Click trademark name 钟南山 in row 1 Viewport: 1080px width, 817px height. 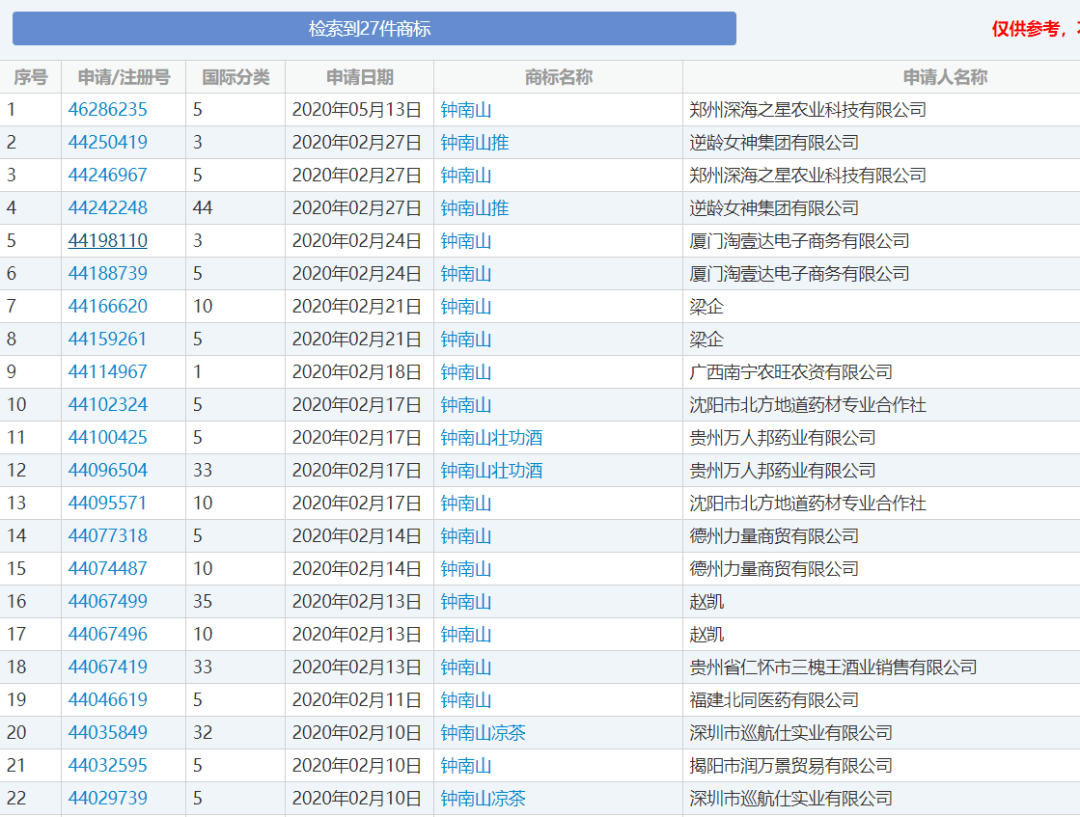pyautogui.click(x=466, y=110)
